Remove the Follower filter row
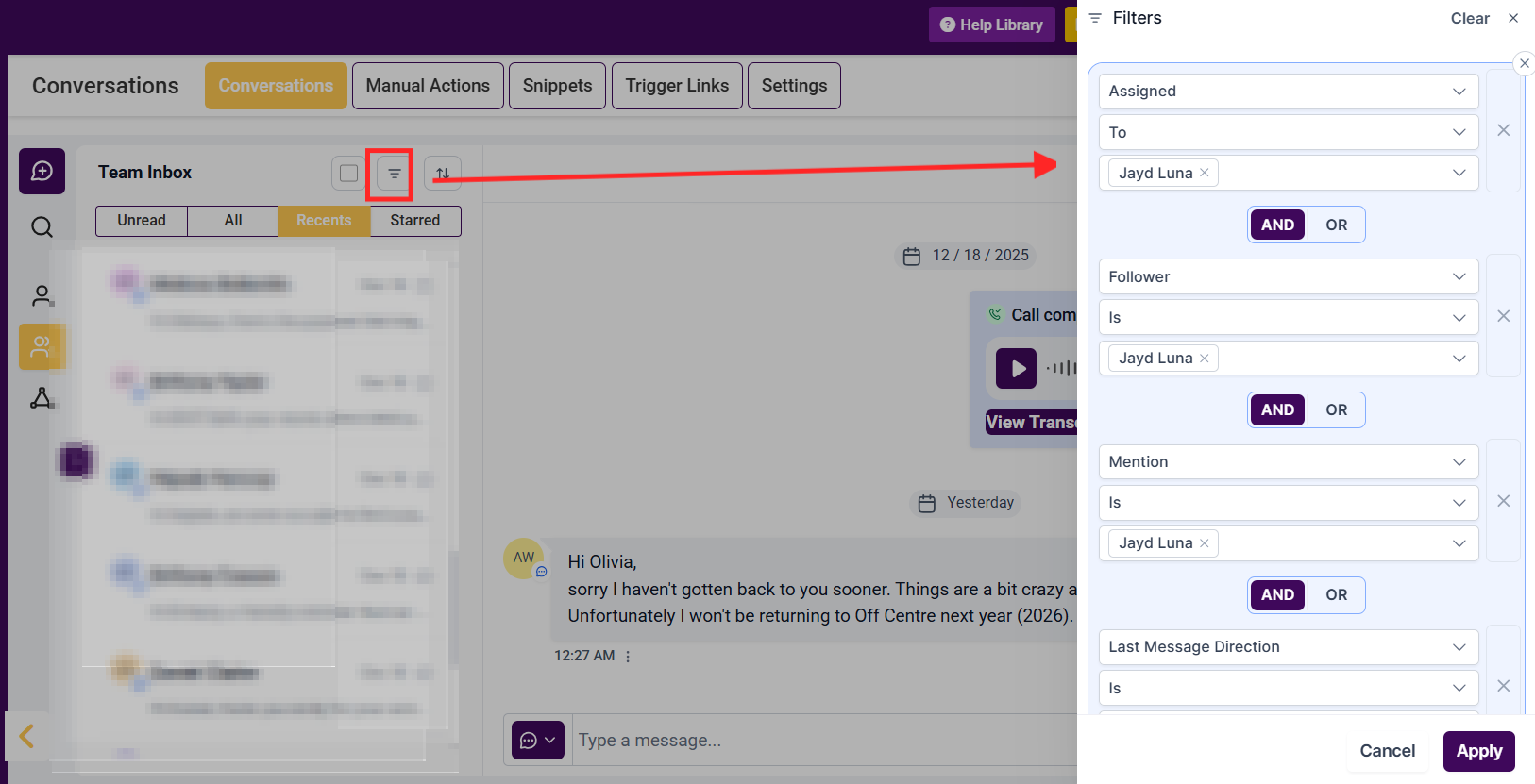The image size is (1535, 784). pos(1504,316)
